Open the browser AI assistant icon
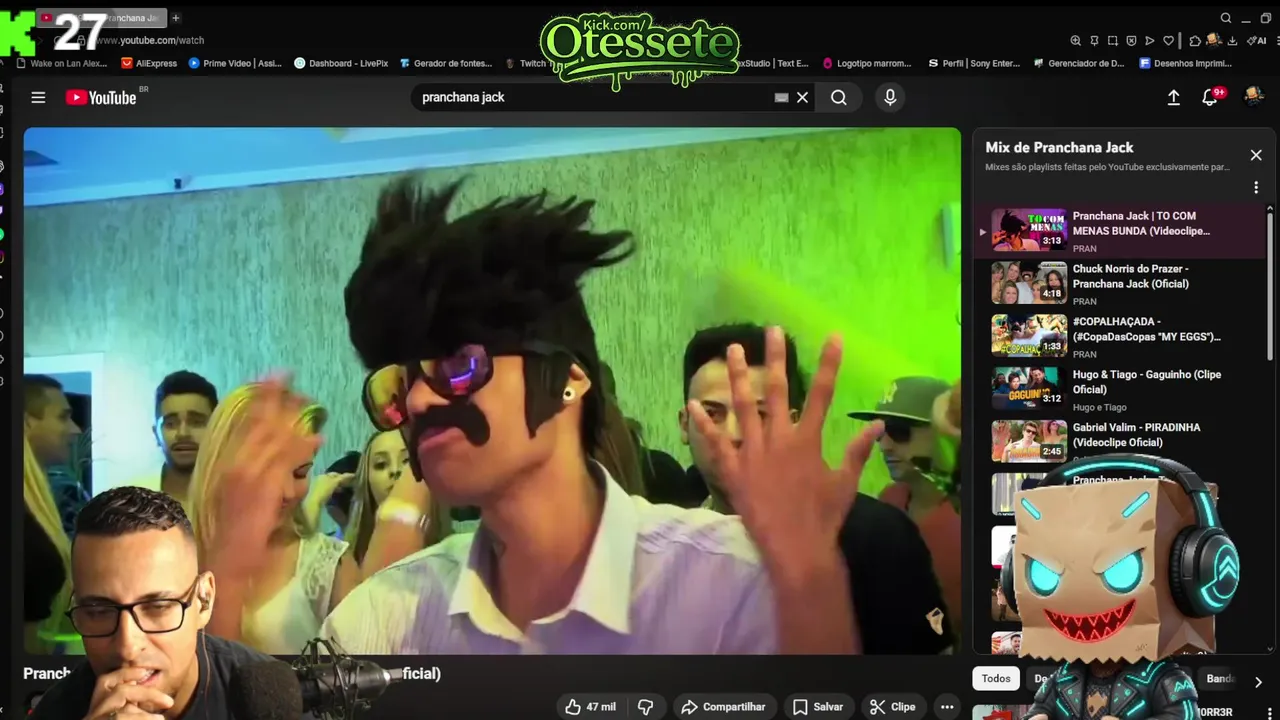 (x=1257, y=41)
